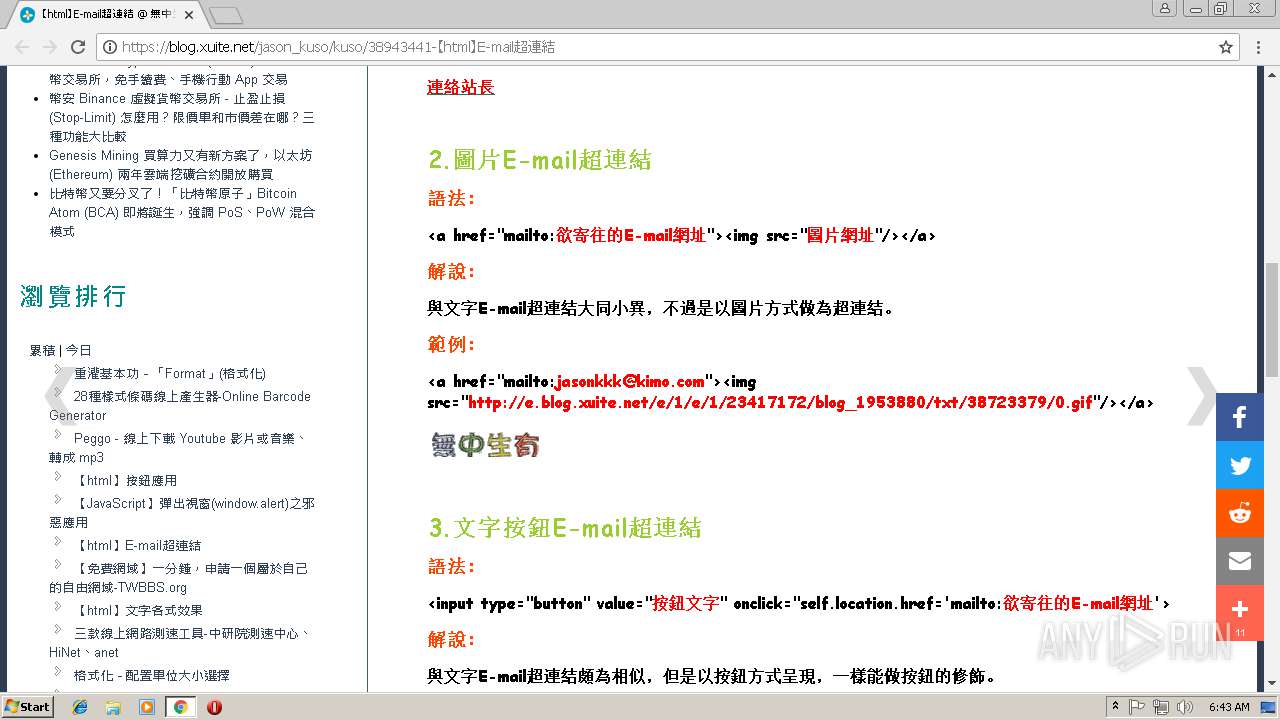Screen dimensions: 1280x720
Task: Open Bitcoin Atom BCA article link
Action: coord(181,212)
